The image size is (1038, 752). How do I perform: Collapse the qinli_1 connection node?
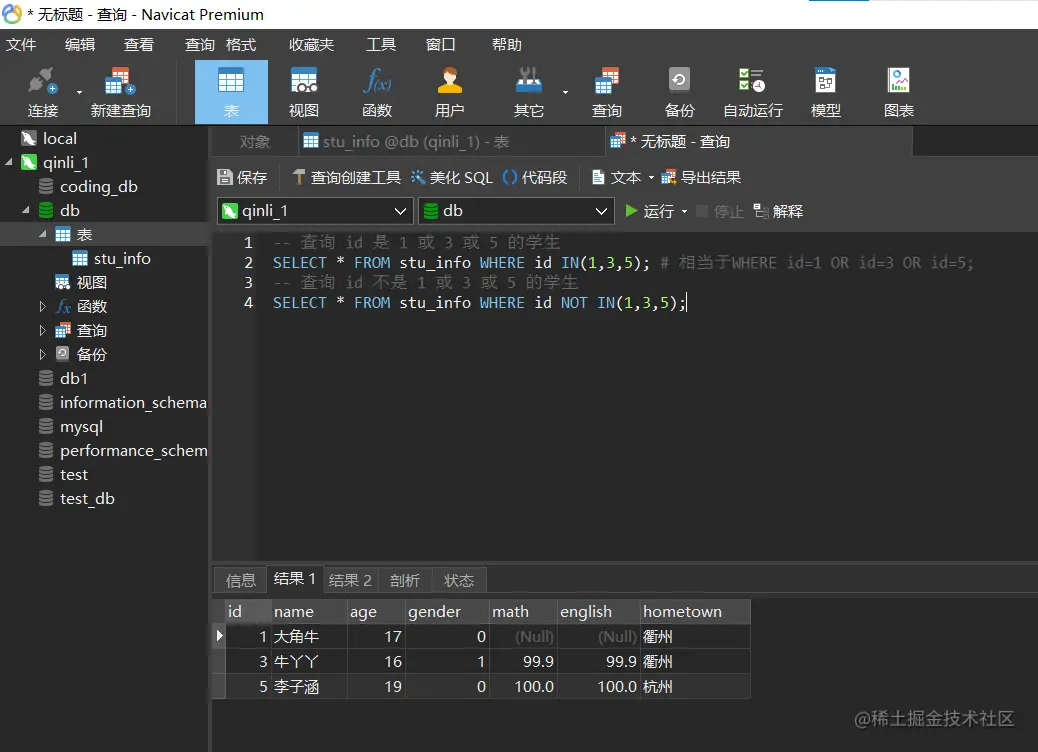pyautogui.click(x=9, y=162)
